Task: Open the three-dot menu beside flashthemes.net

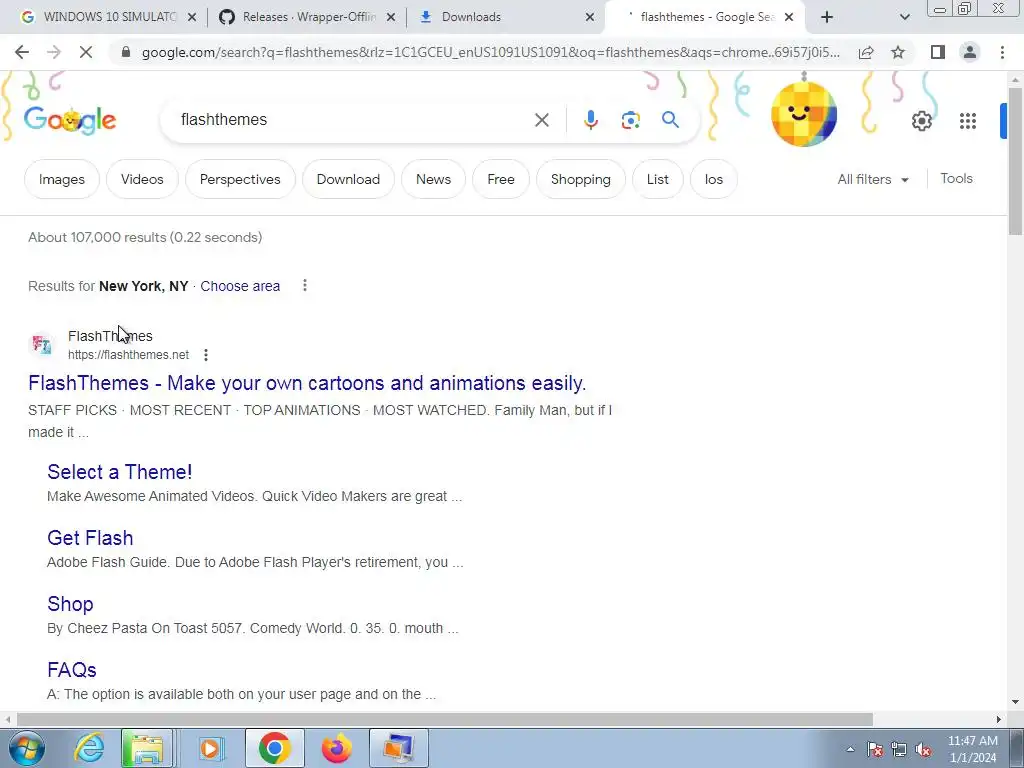Action: coord(206,355)
